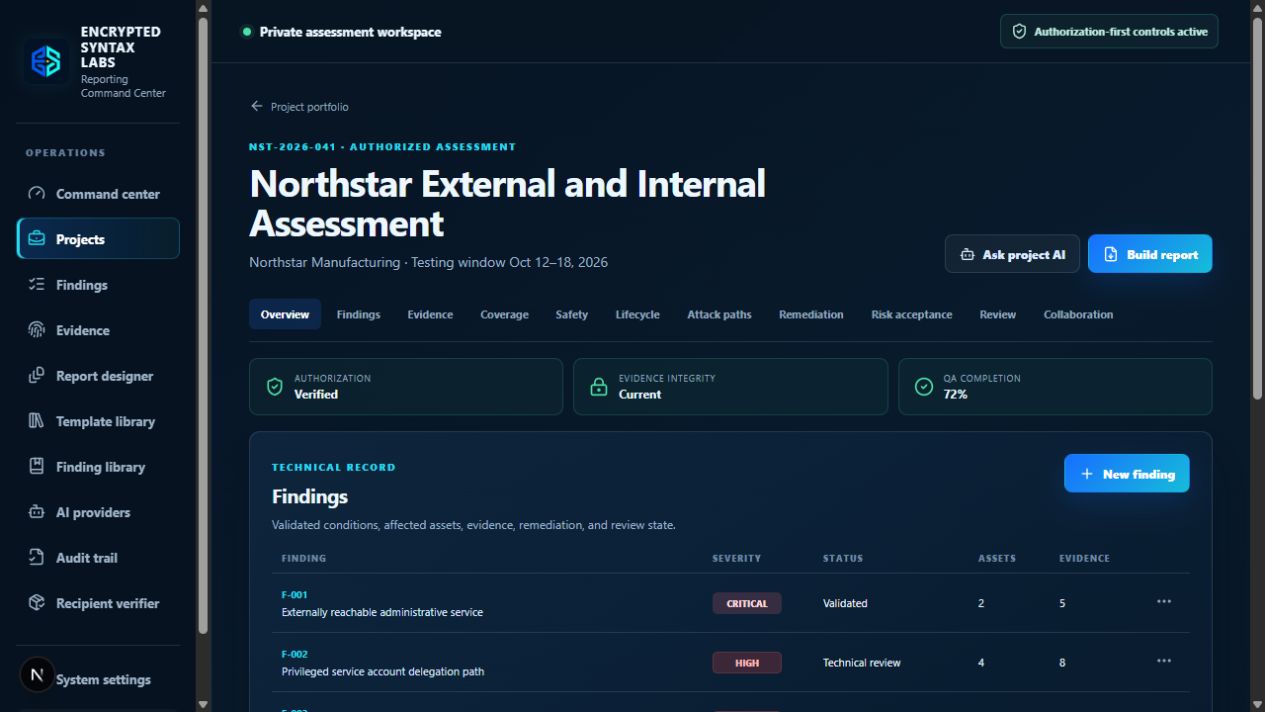The width and height of the screenshot is (1265, 712).
Task: Open Audit trail icon in sidebar
Action: pos(37,558)
